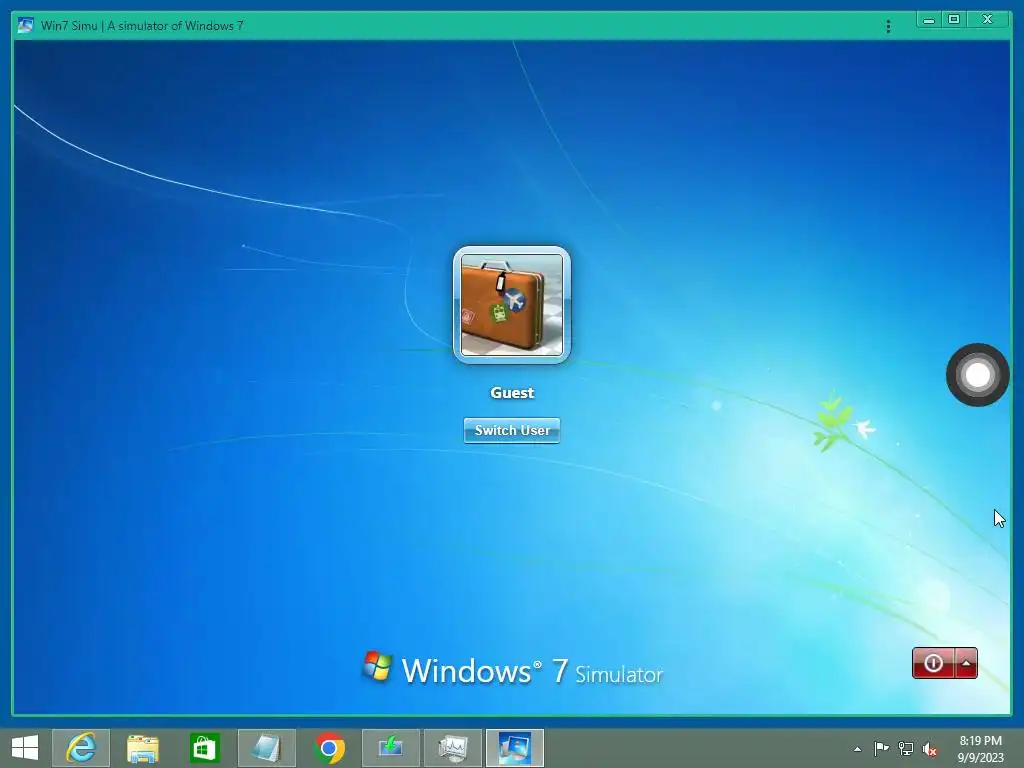Click the Guest suitcase account picture
The height and width of the screenshot is (768, 1024).
tap(512, 304)
